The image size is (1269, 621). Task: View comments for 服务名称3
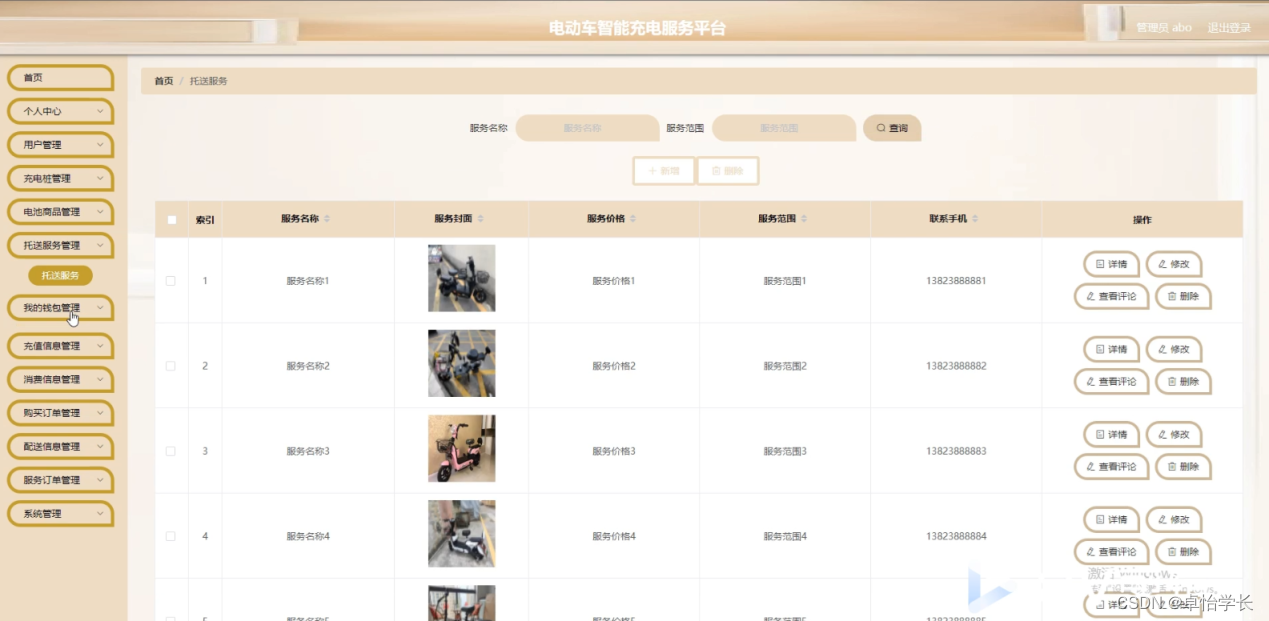1111,467
